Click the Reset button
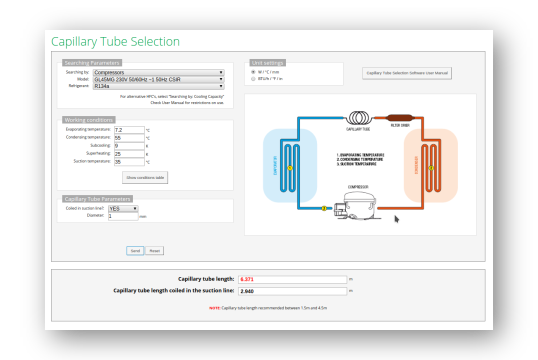538x360 pixels. pos(155,251)
